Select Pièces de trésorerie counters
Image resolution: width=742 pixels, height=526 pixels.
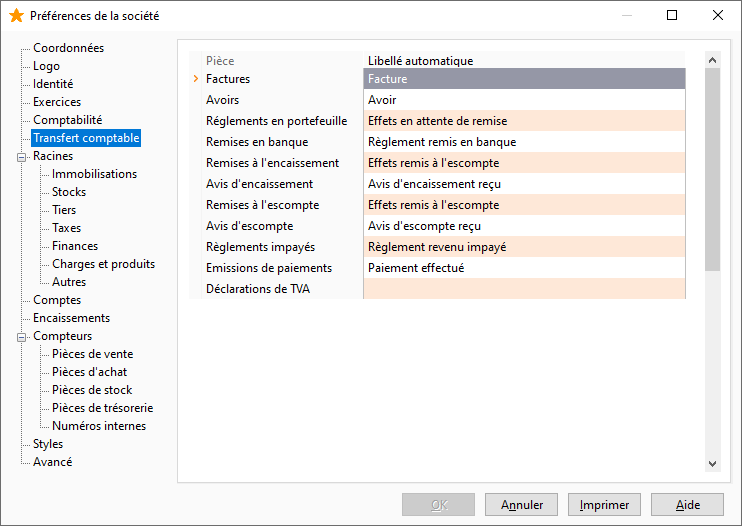coord(102,408)
